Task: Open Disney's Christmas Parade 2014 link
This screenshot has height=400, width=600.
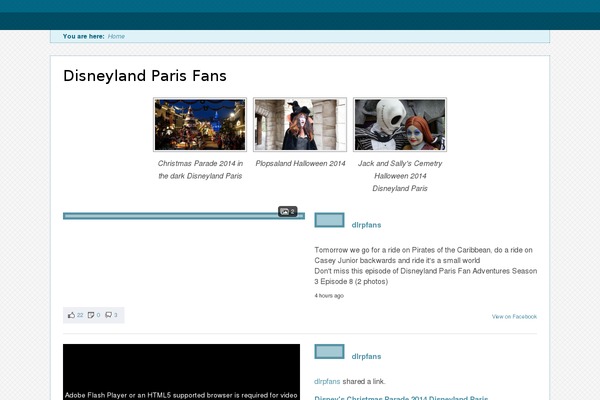Action: pyautogui.click(x=401, y=397)
